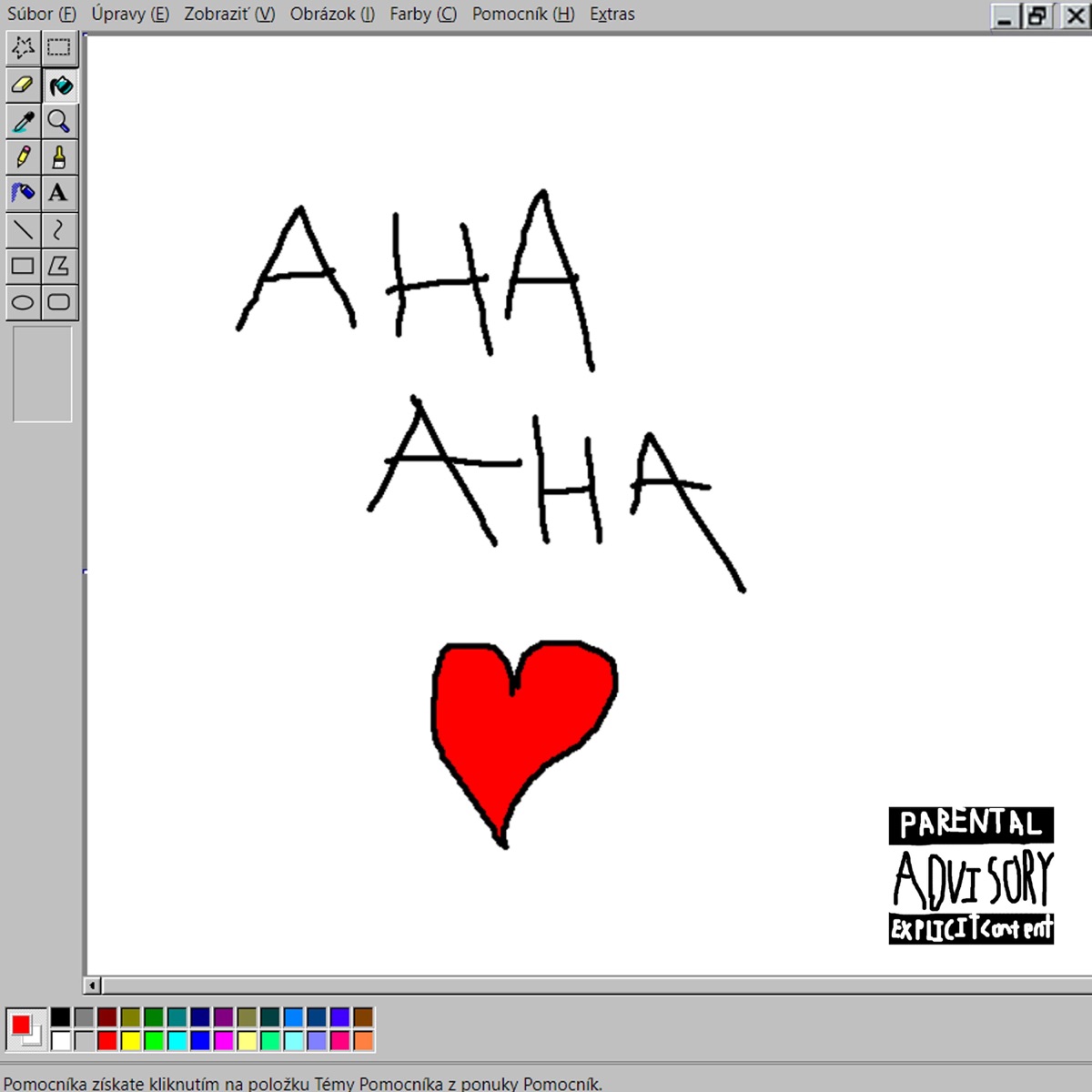Pick the Rectangle drawing tool
Image resolution: width=1092 pixels, height=1092 pixels.
23,265
